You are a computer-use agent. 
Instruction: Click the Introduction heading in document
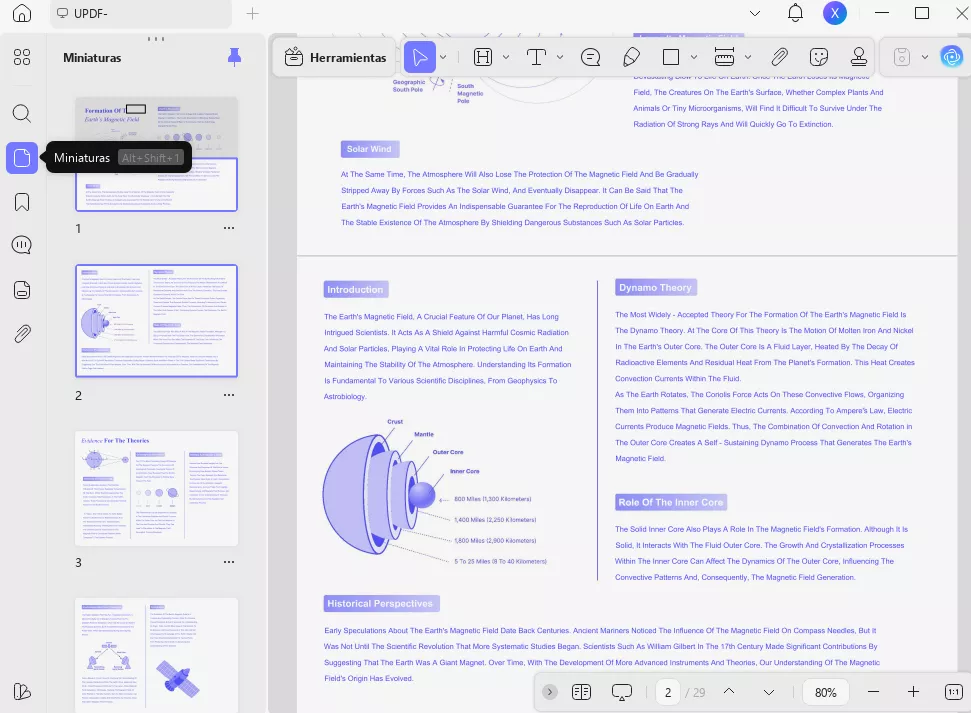pos(355,289)
